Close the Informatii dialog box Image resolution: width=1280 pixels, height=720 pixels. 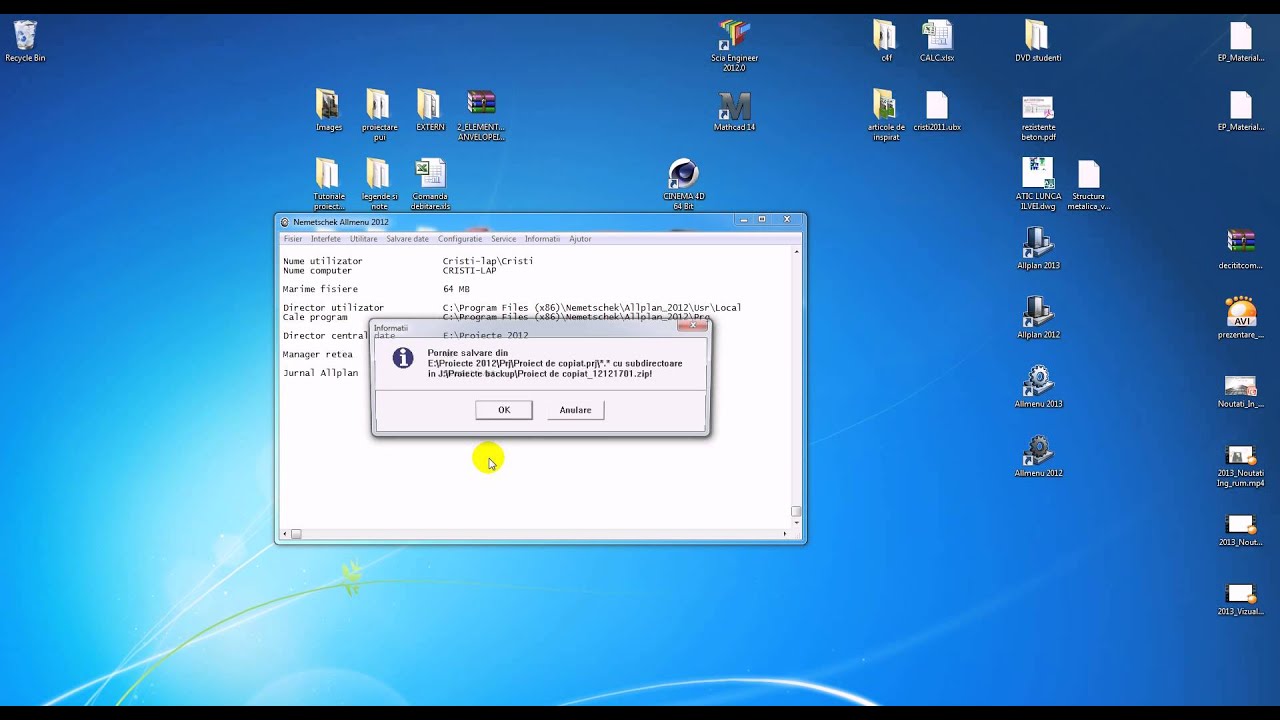point(692,326)
